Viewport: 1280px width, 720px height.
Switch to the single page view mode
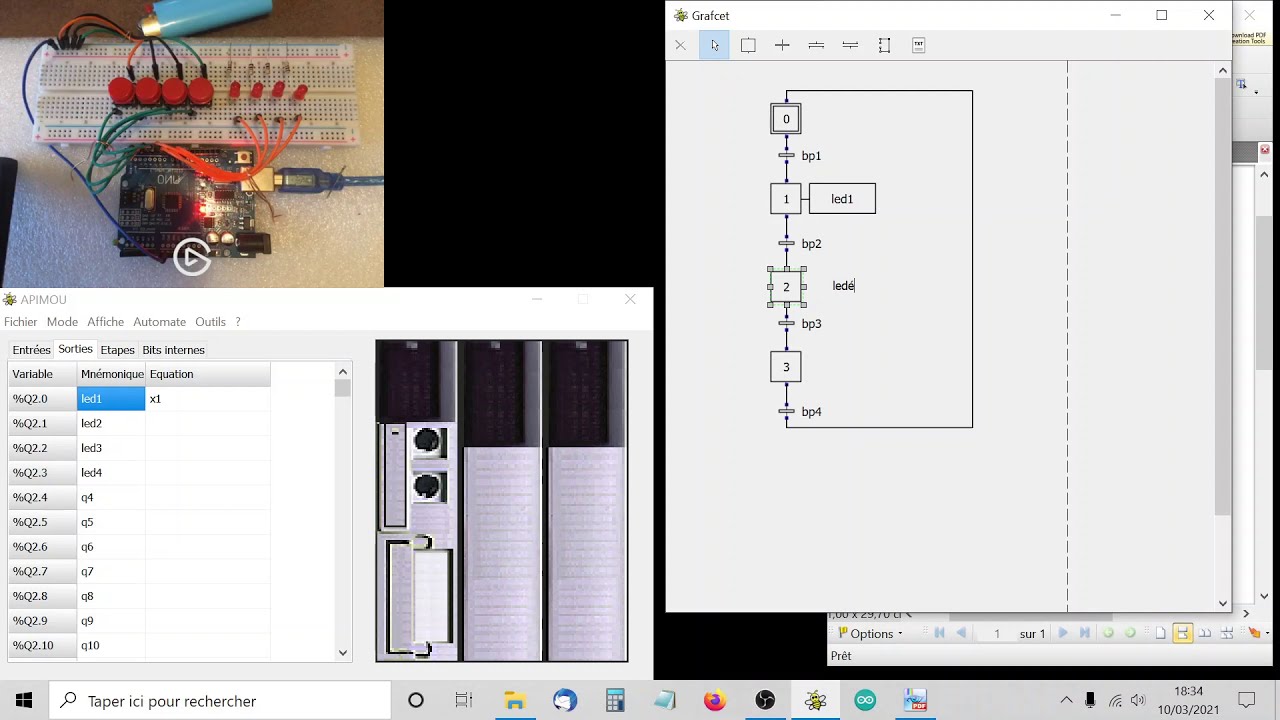1160,634
